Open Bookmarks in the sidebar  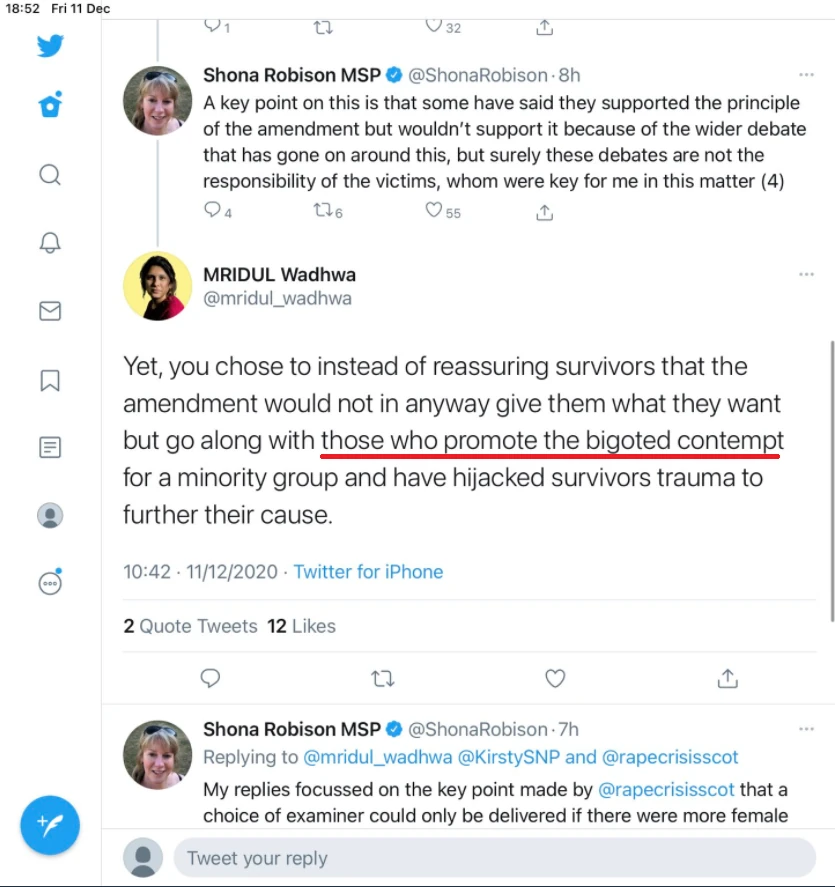[x=50, y=380]
